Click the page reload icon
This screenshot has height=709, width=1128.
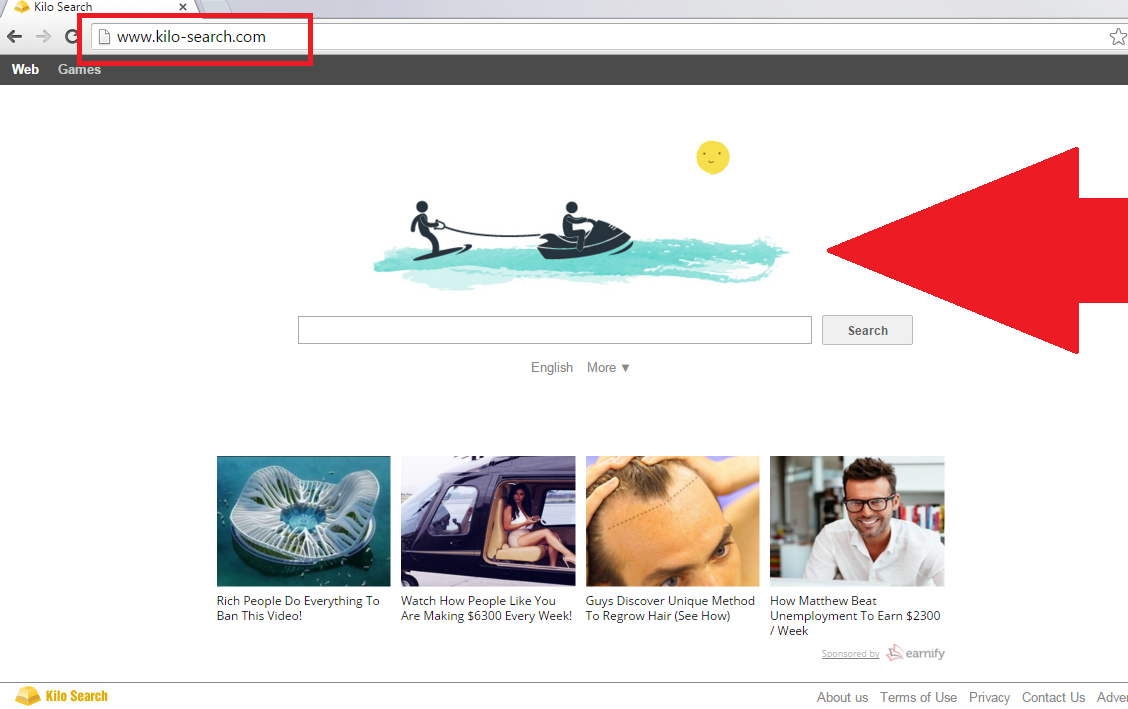pyautogui.click(x=72, y=37)
